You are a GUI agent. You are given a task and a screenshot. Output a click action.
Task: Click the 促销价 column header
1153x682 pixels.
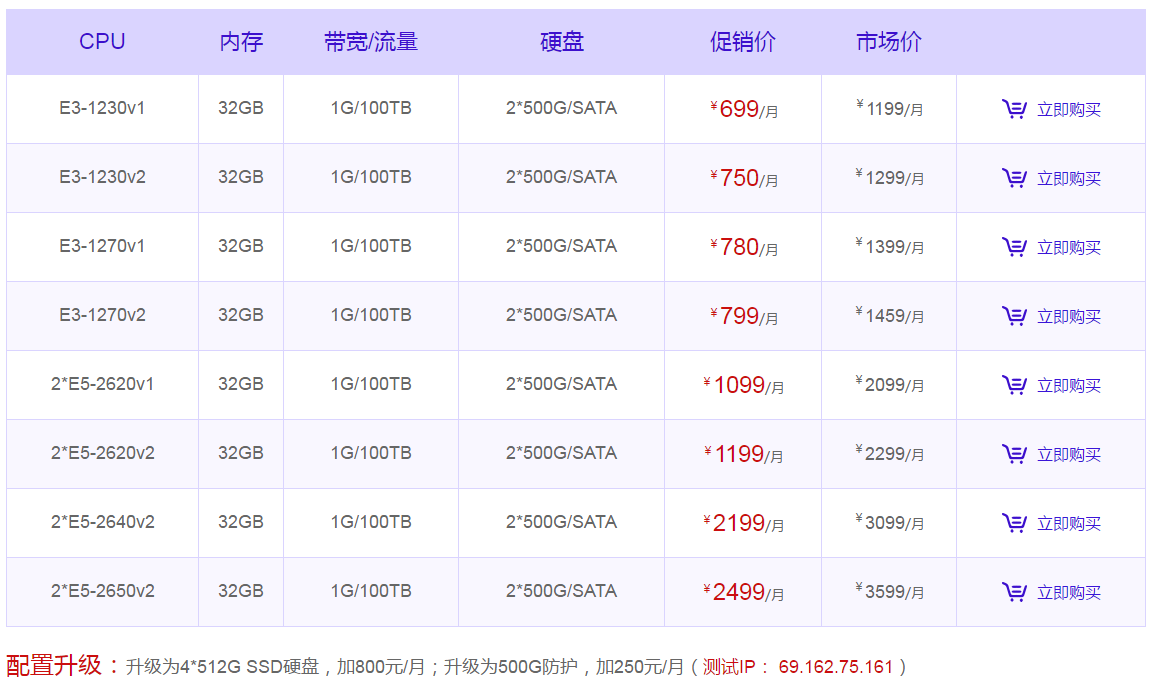pyautogui.click(x=742, y=42)
